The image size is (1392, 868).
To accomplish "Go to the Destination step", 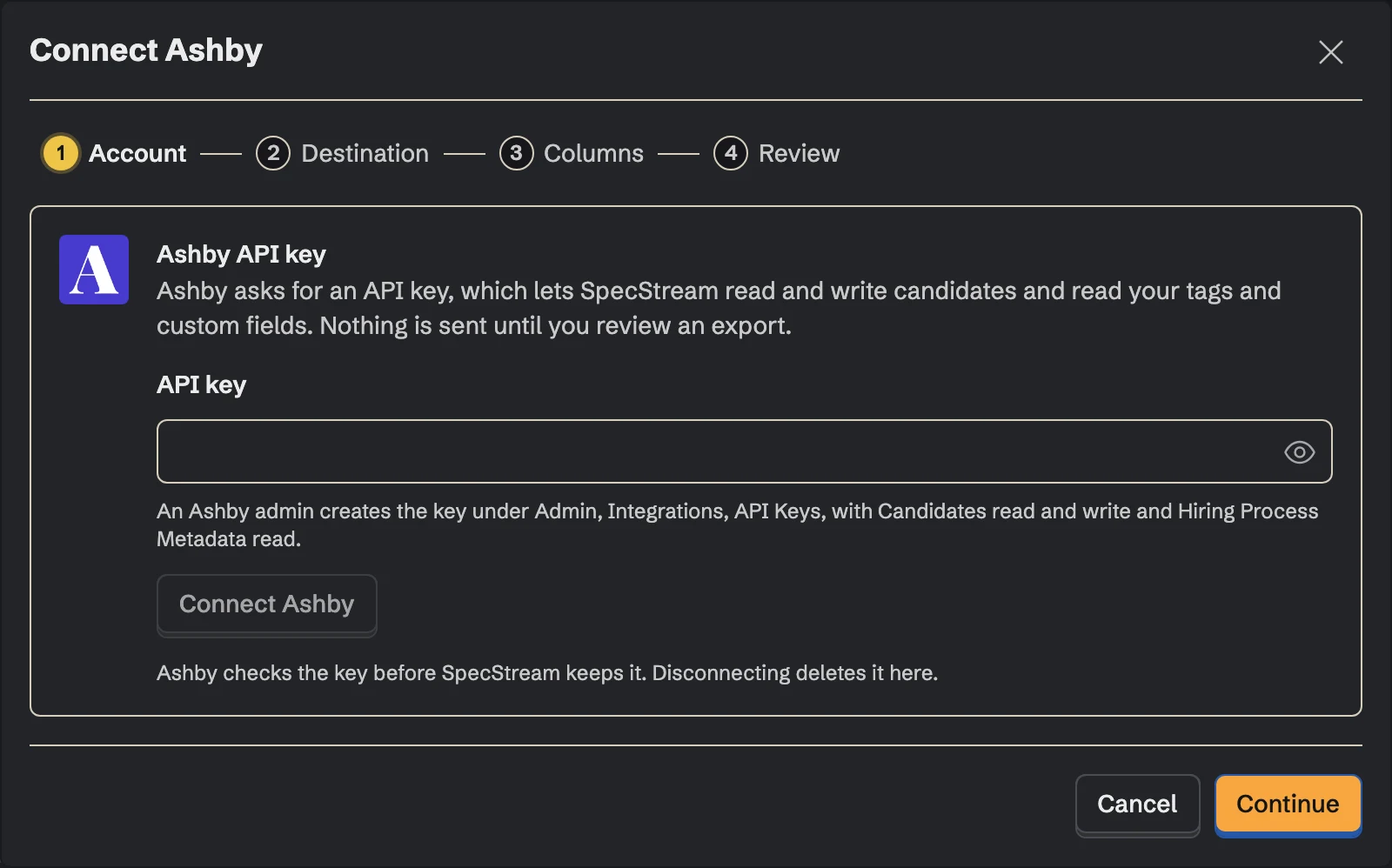I will tap(343, 153).
